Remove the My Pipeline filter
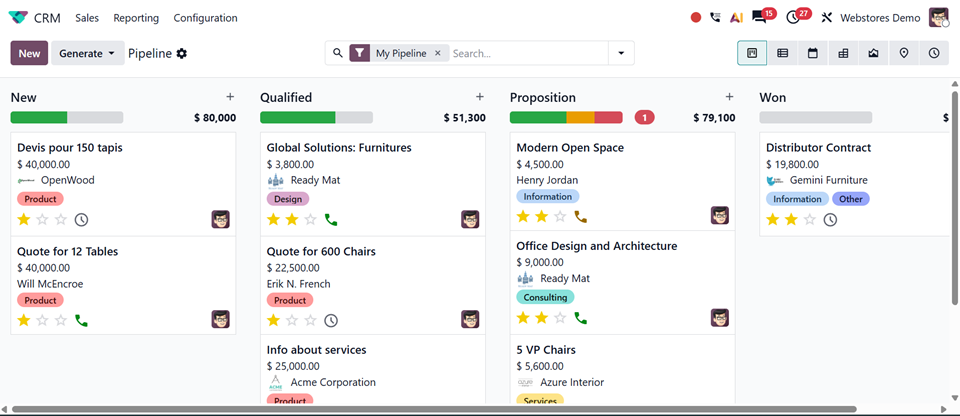 pyautogui.click(x=438, y=53)
